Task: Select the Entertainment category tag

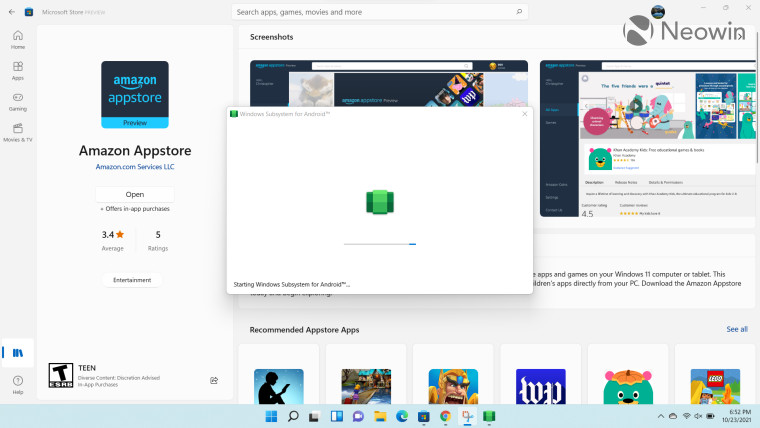Action: tap(132, 280)
